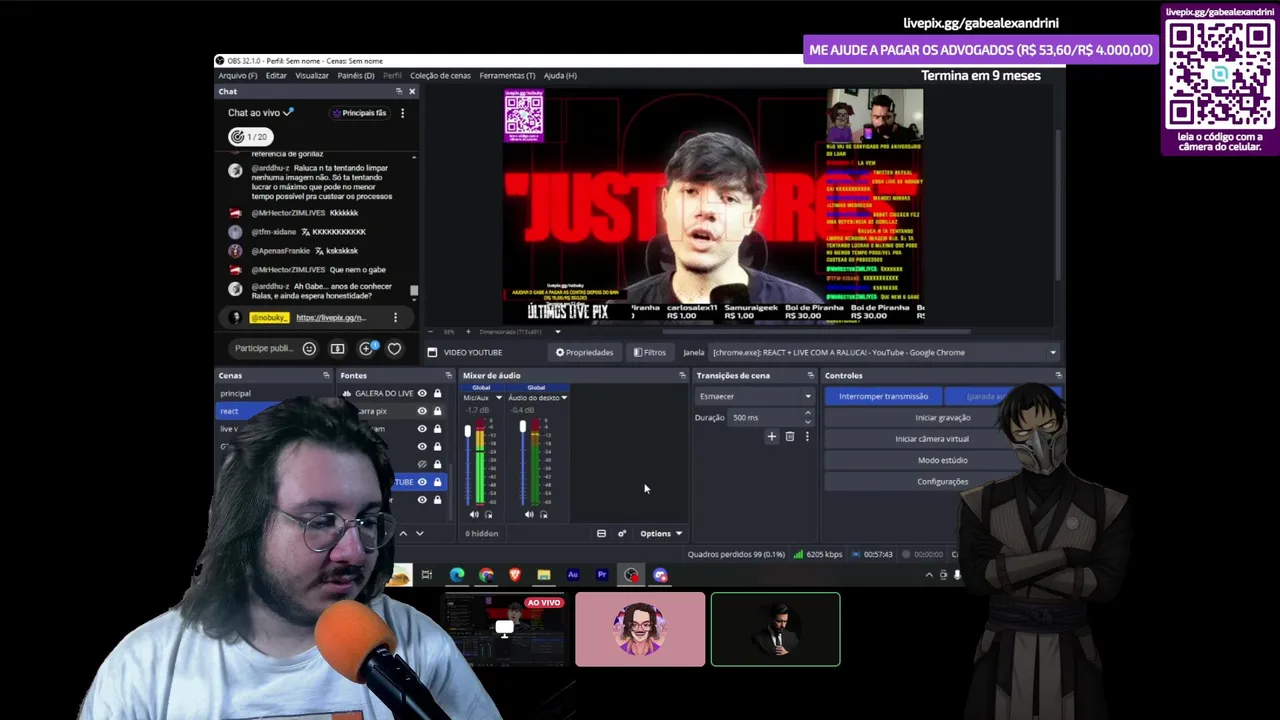Image resolution: width=1280 pixels, height=720 pixels.
Task: Toggle lock of bottom source row
Action: (x=437, y=500)
